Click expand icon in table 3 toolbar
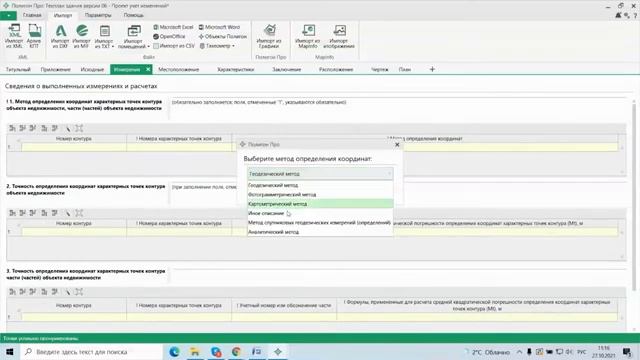 (79, 291)
